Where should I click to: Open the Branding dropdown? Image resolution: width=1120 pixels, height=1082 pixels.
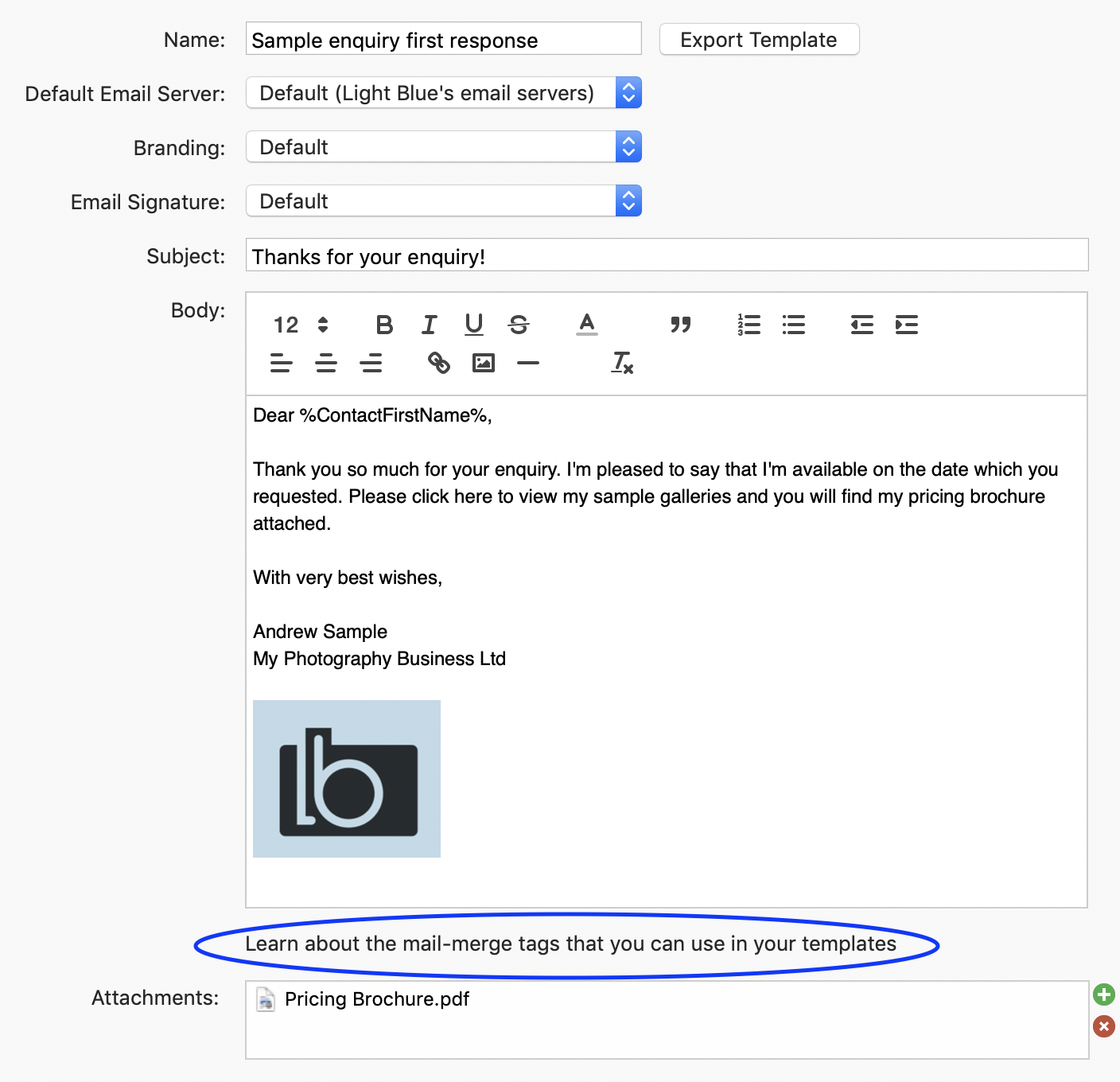444,147
